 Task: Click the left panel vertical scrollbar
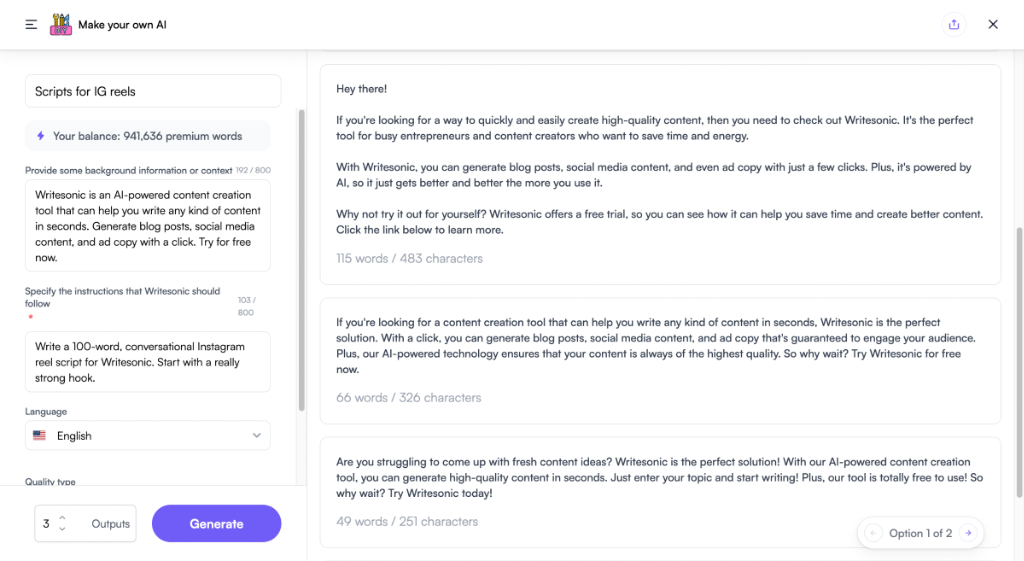click(x=302, y=260)
